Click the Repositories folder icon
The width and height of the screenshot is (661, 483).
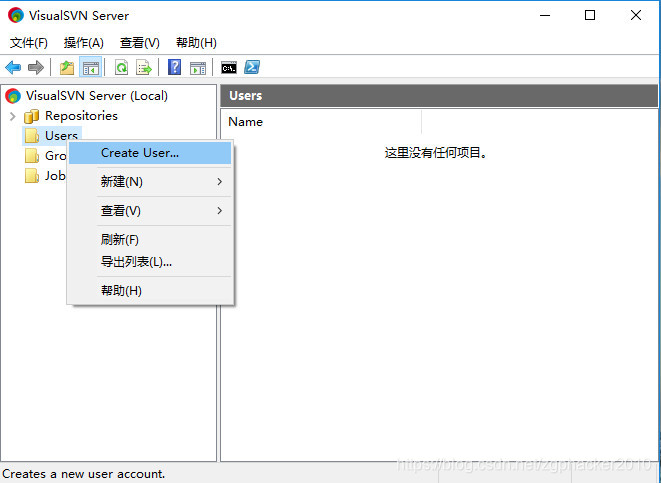[32, 116]
